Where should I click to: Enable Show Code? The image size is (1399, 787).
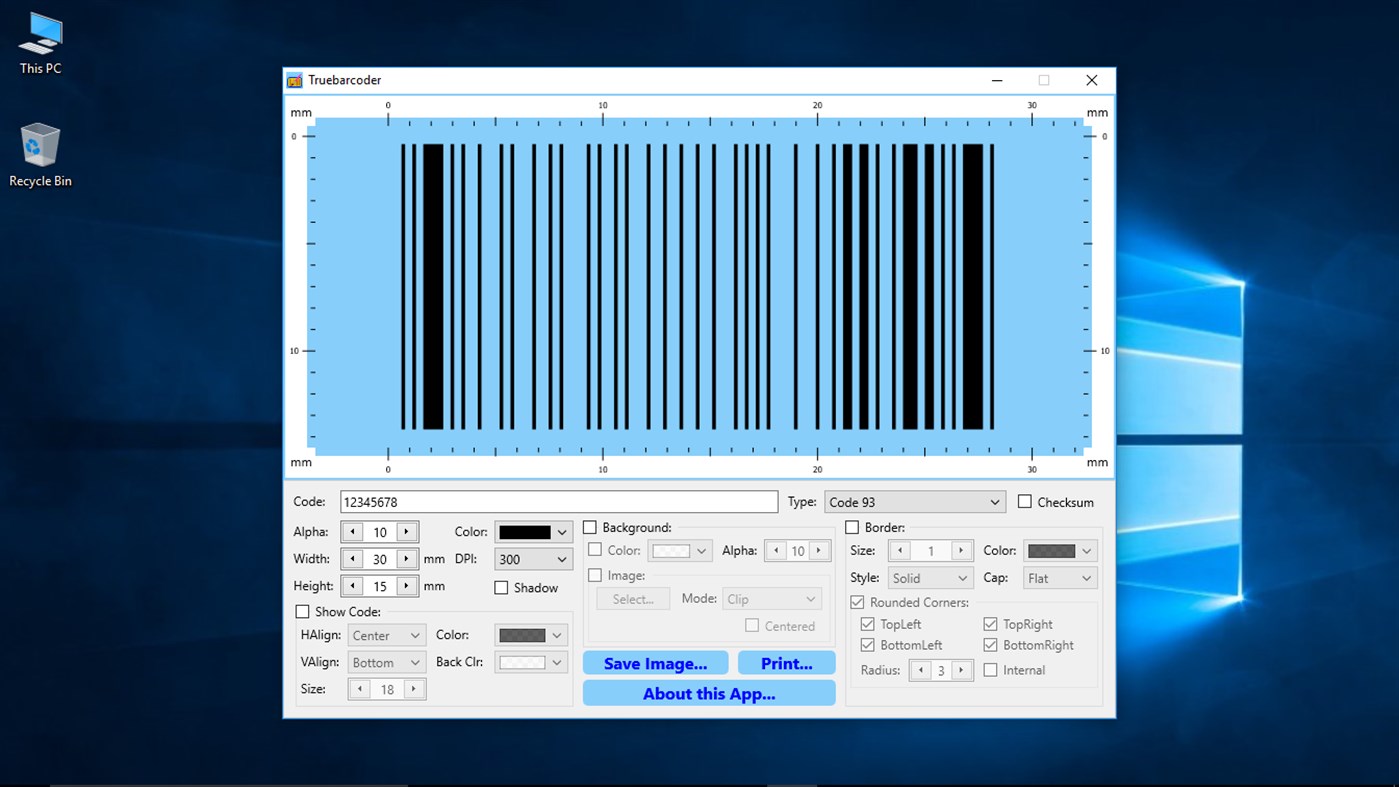tap(302, 611)
